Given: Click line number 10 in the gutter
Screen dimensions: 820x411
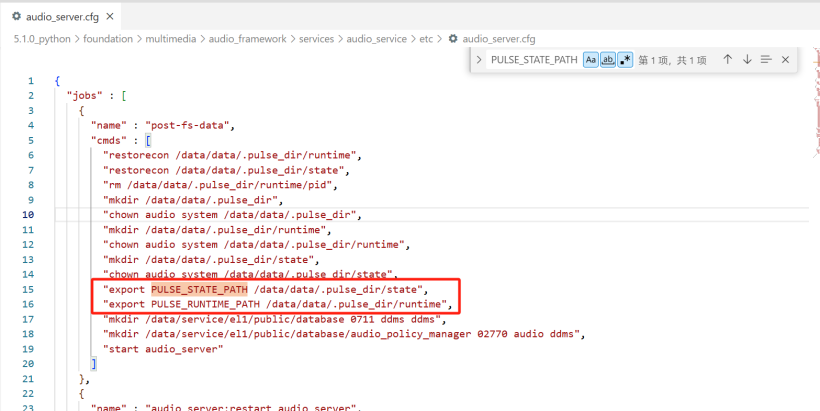Looking at the screenshot, I should coord(28,215).
